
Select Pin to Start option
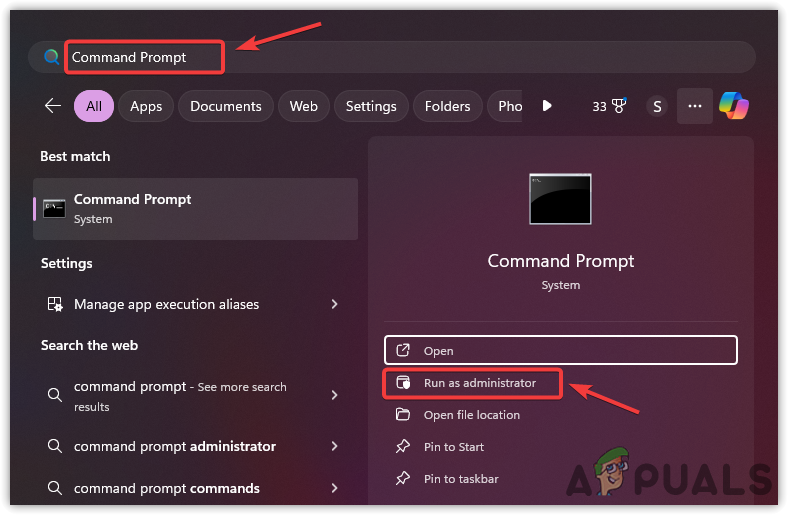pyautogui.click(x=453, y=447)
